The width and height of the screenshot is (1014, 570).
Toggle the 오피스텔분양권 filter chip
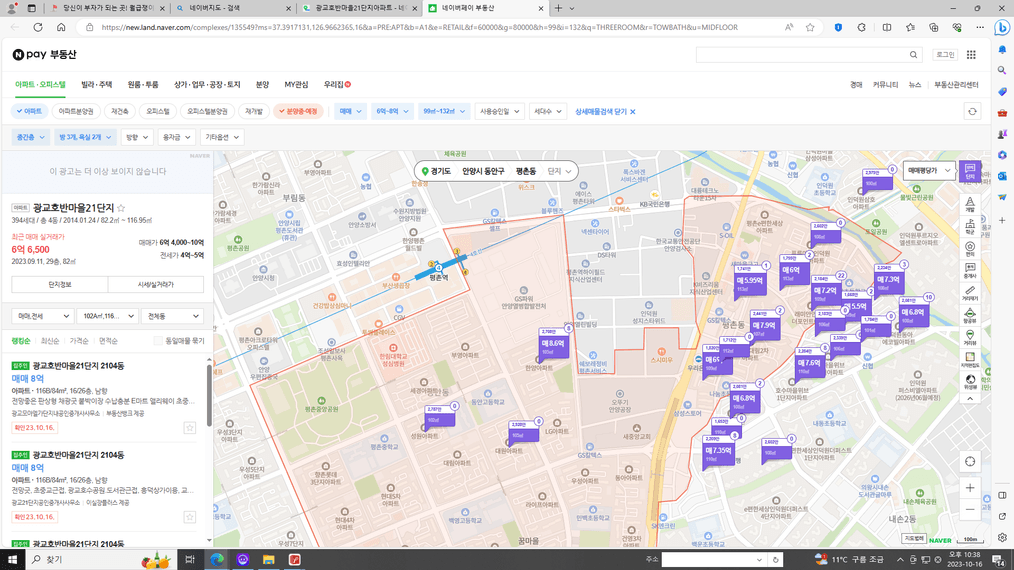(x=207, y=111)
